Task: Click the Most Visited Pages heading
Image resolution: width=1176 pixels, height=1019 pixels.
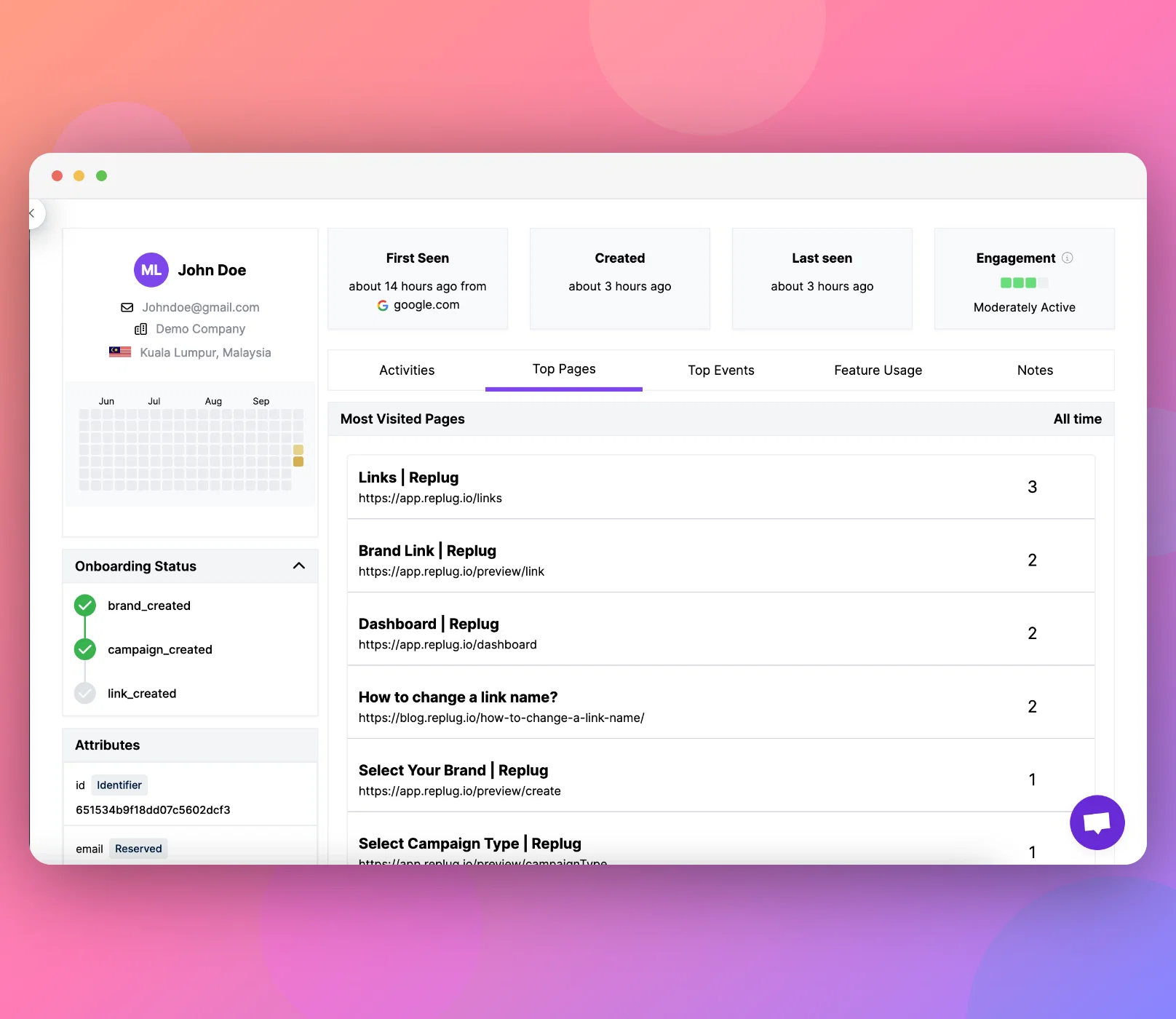Action: pyautogui.click(x=402, y=419)
